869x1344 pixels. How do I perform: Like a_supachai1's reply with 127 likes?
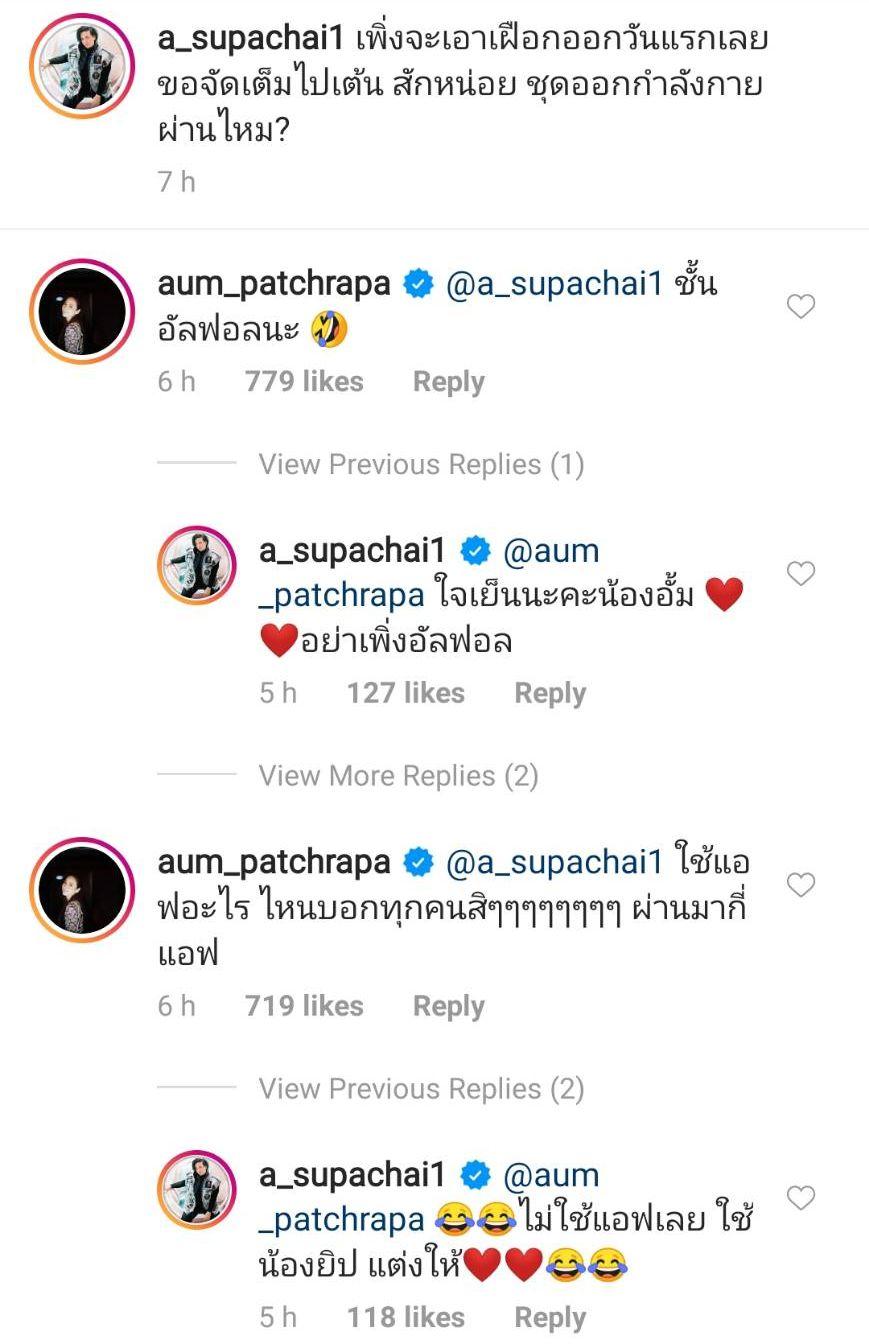[x=801, y=573]
